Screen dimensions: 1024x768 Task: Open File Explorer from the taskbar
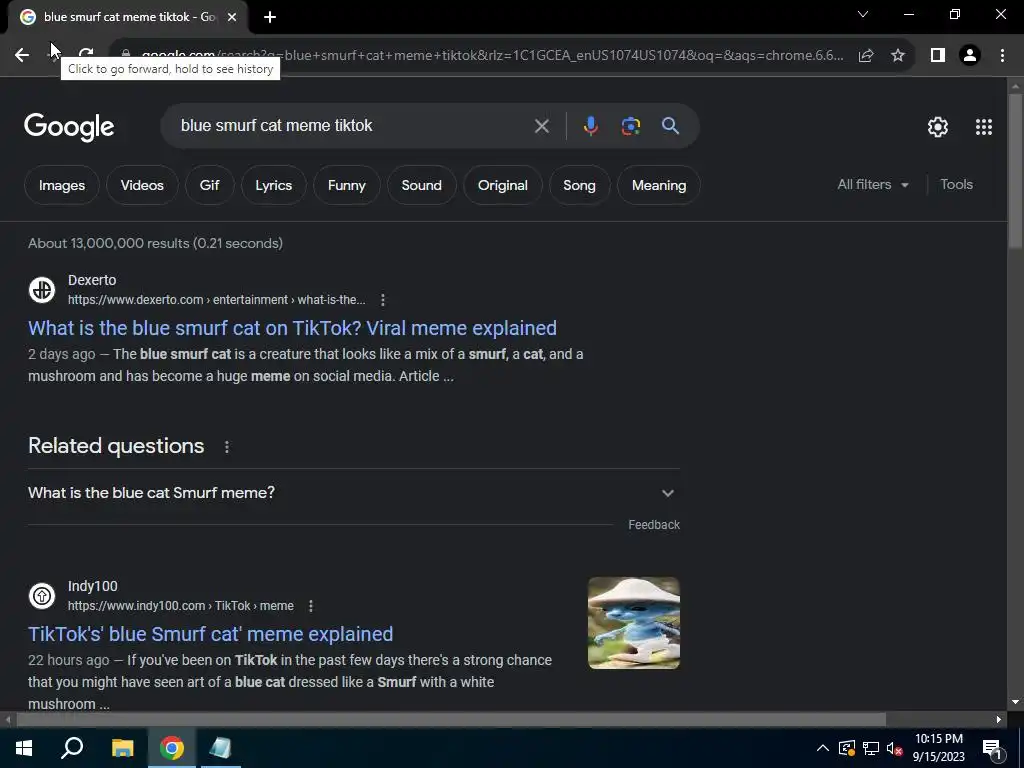122,748
